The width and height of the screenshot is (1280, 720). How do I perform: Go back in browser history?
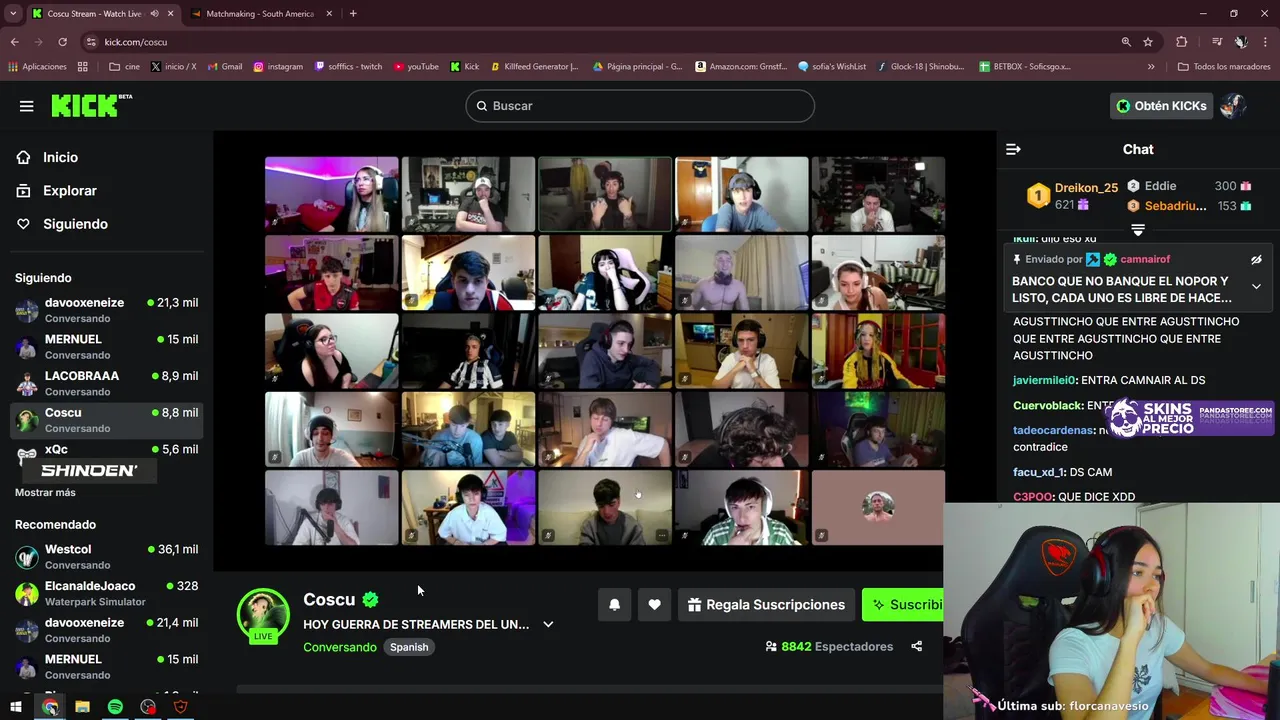[x=15, y=42]
